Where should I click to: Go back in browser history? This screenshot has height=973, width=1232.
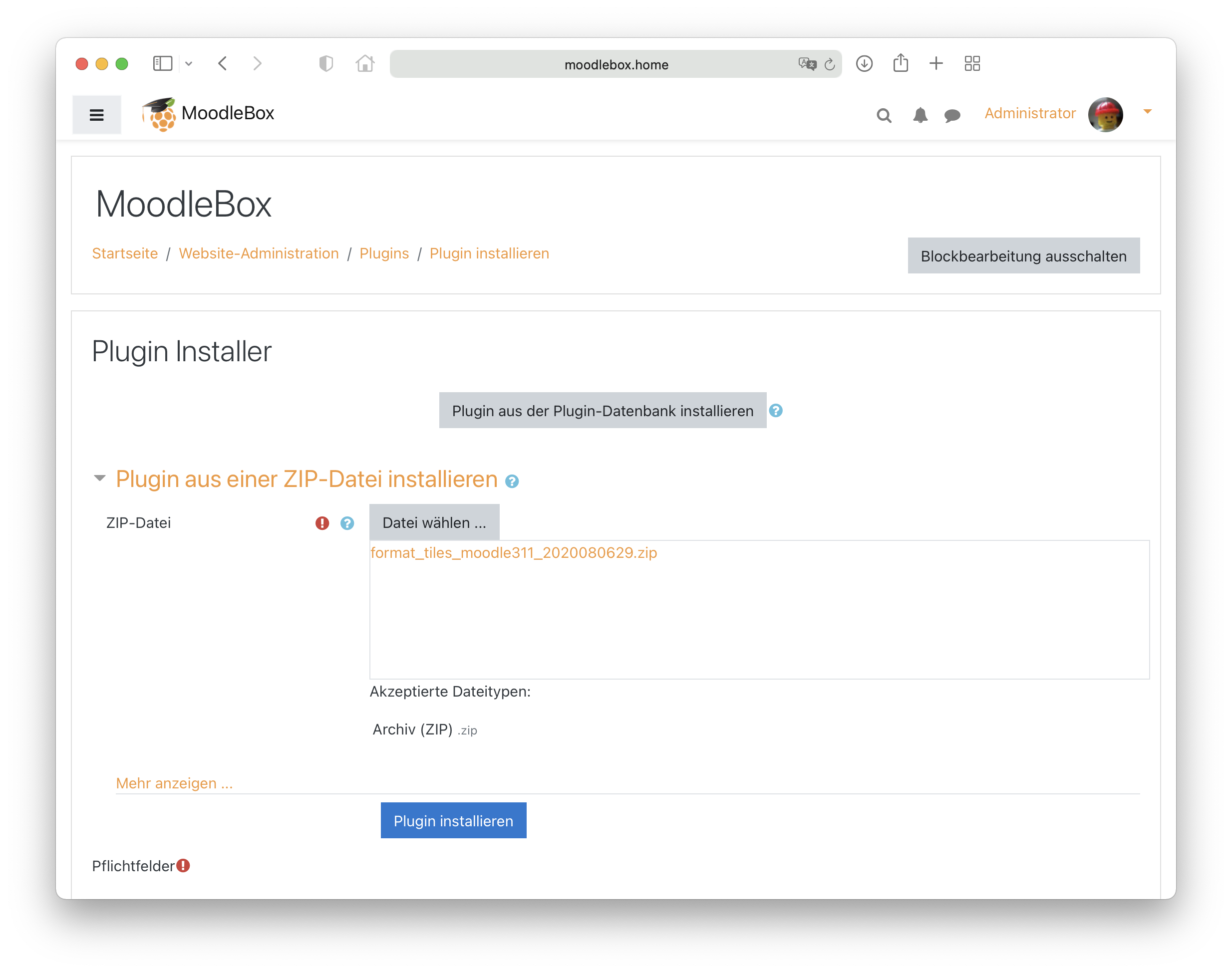(x=223, y=63)
